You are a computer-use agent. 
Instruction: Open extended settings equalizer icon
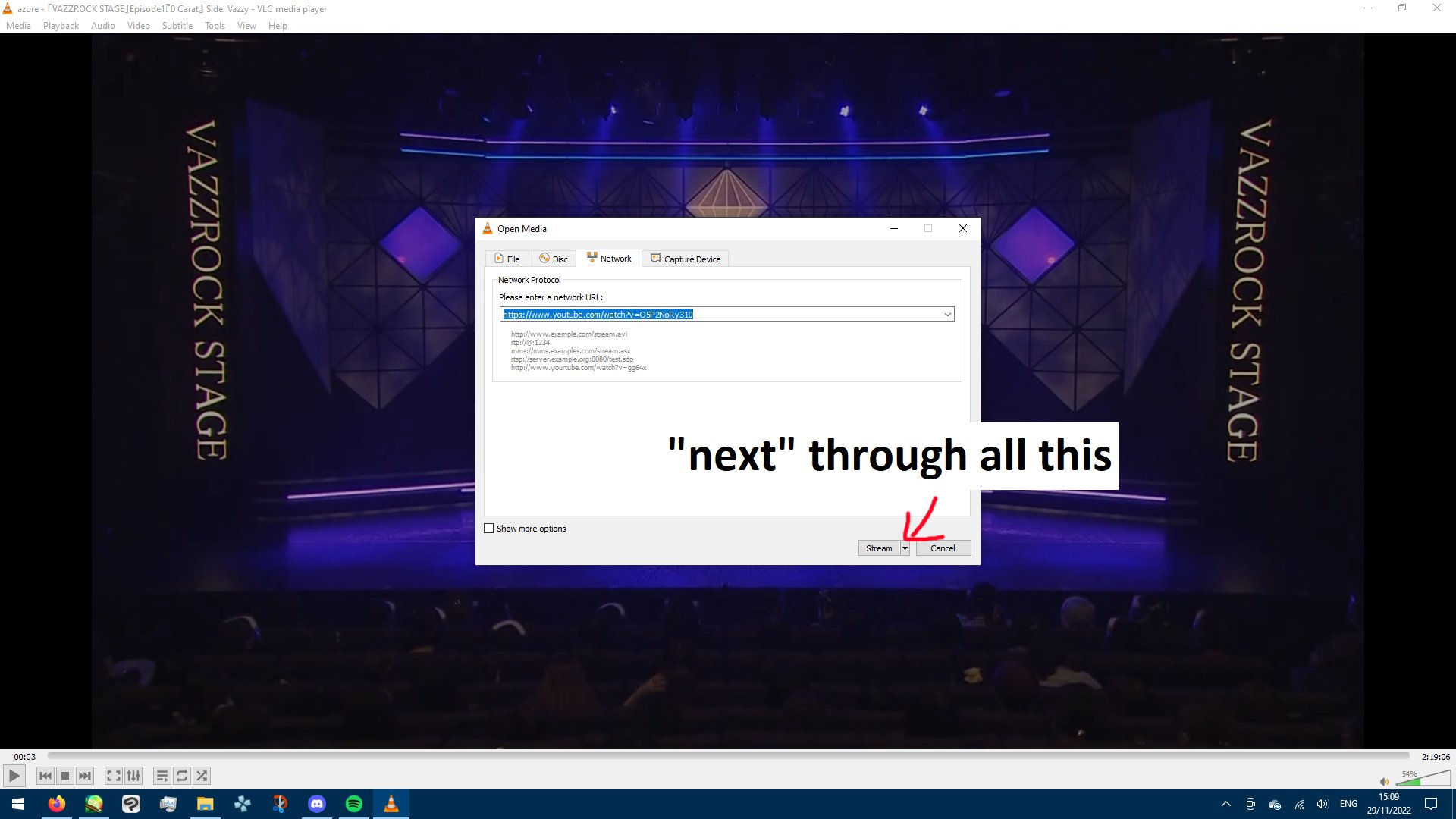[x=133, y=776]
